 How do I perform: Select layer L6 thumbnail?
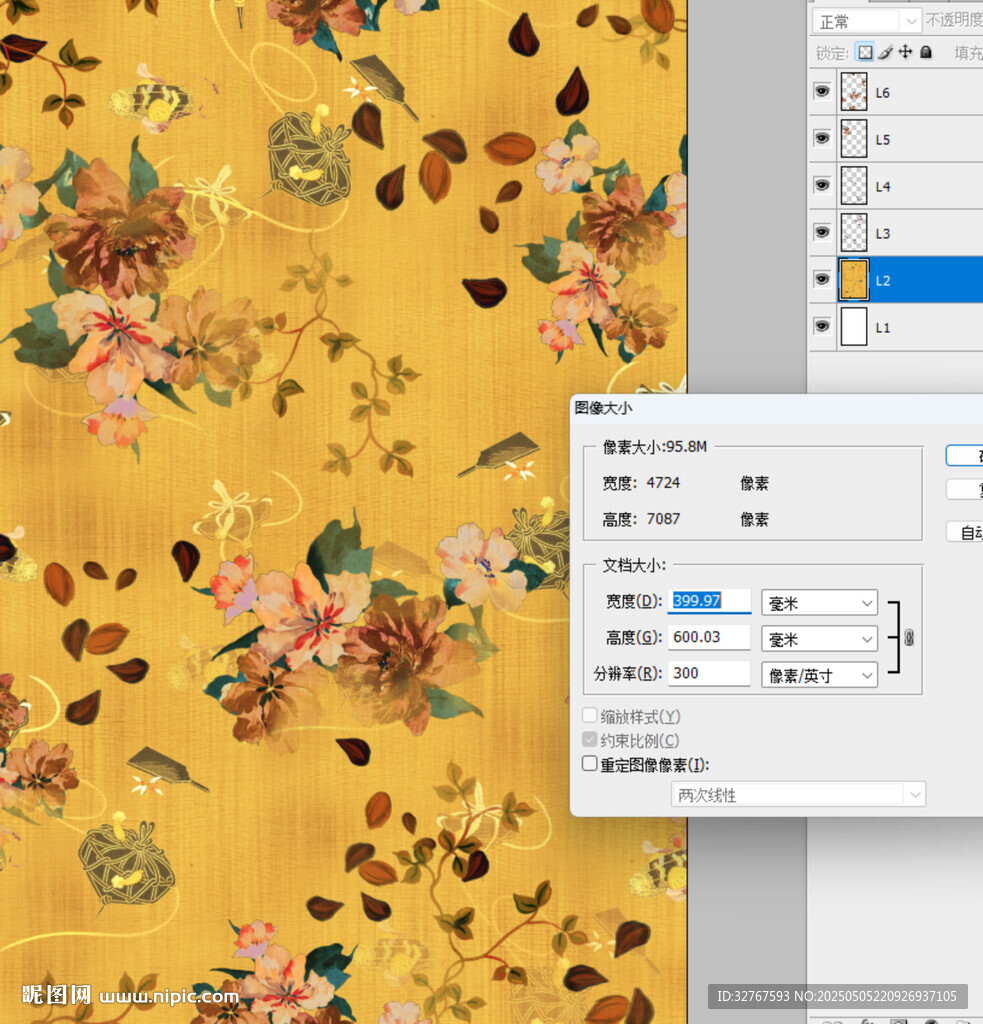pyautogui.click(x=854, y=91)
